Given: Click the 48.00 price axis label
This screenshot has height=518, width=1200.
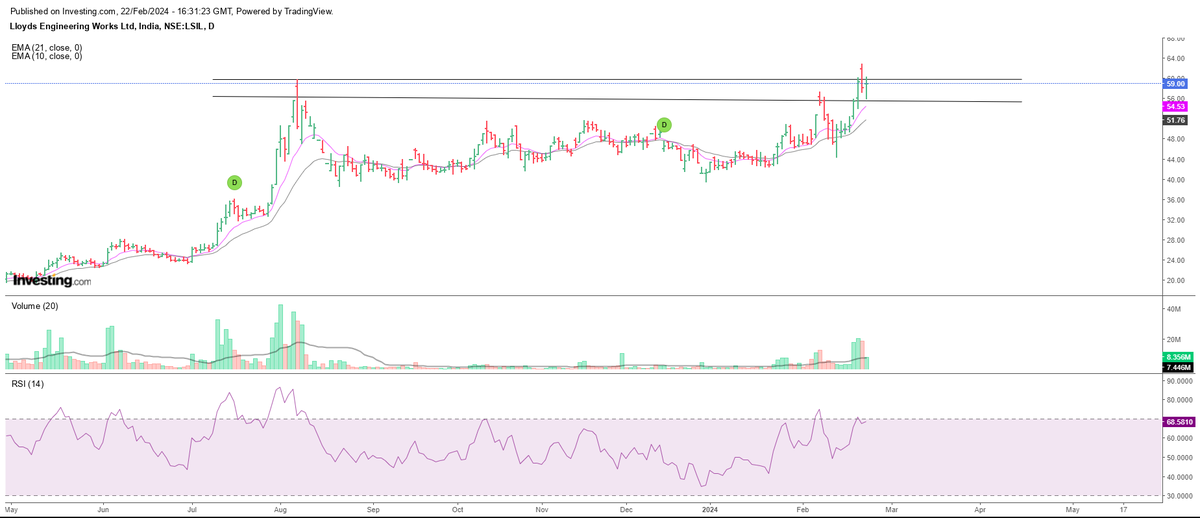Looking at the screenshot, I should [1175, 140].
